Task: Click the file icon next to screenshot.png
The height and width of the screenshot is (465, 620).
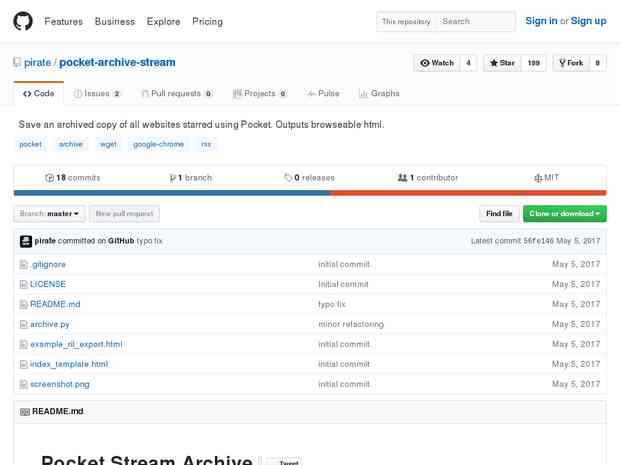Action: (x=24, y=384)
